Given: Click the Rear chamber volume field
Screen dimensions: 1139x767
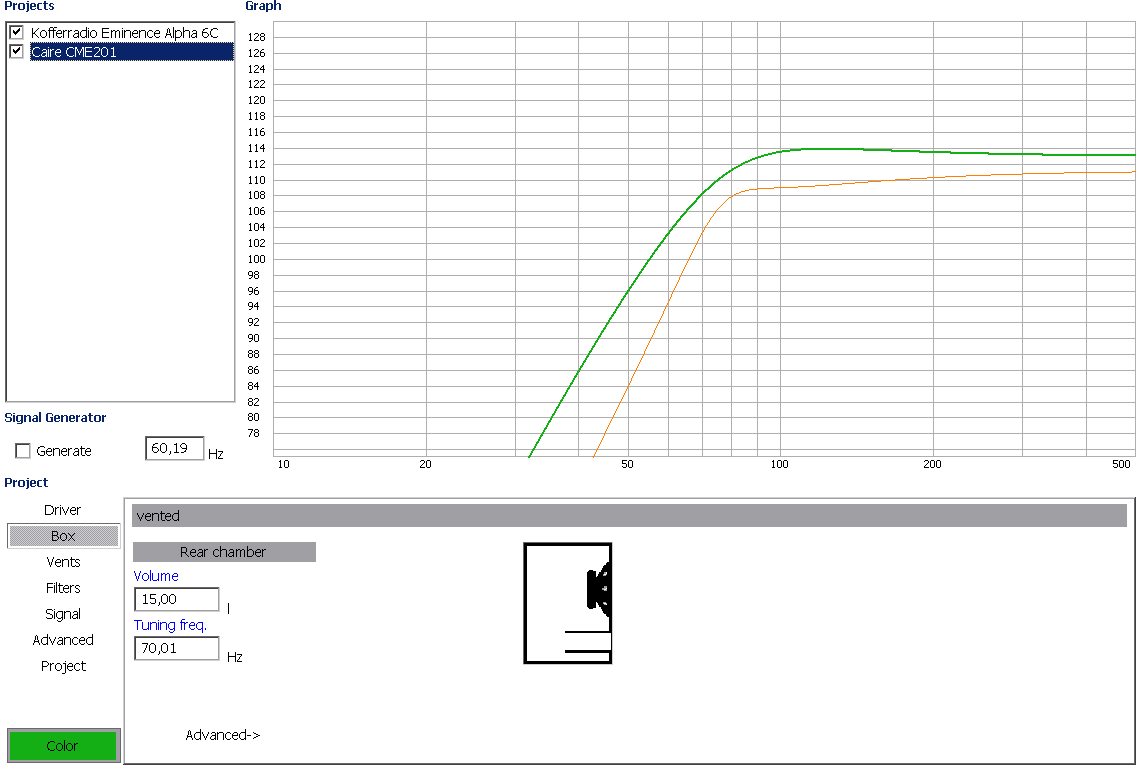Looking at the screenshot, I should pyautogui.click(x=176, y=599).
